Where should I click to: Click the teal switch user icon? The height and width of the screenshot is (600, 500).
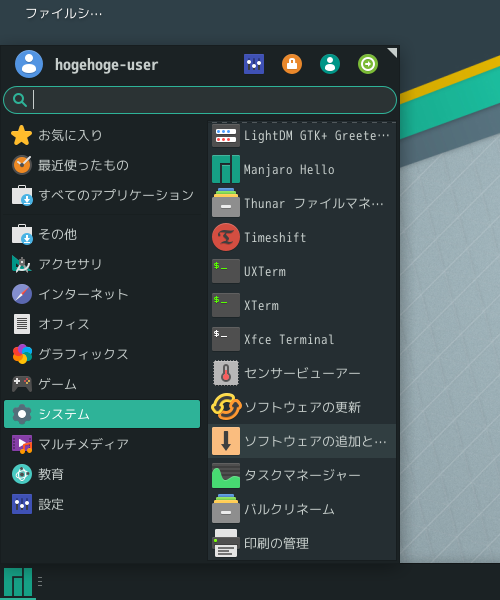pos(330,64)
